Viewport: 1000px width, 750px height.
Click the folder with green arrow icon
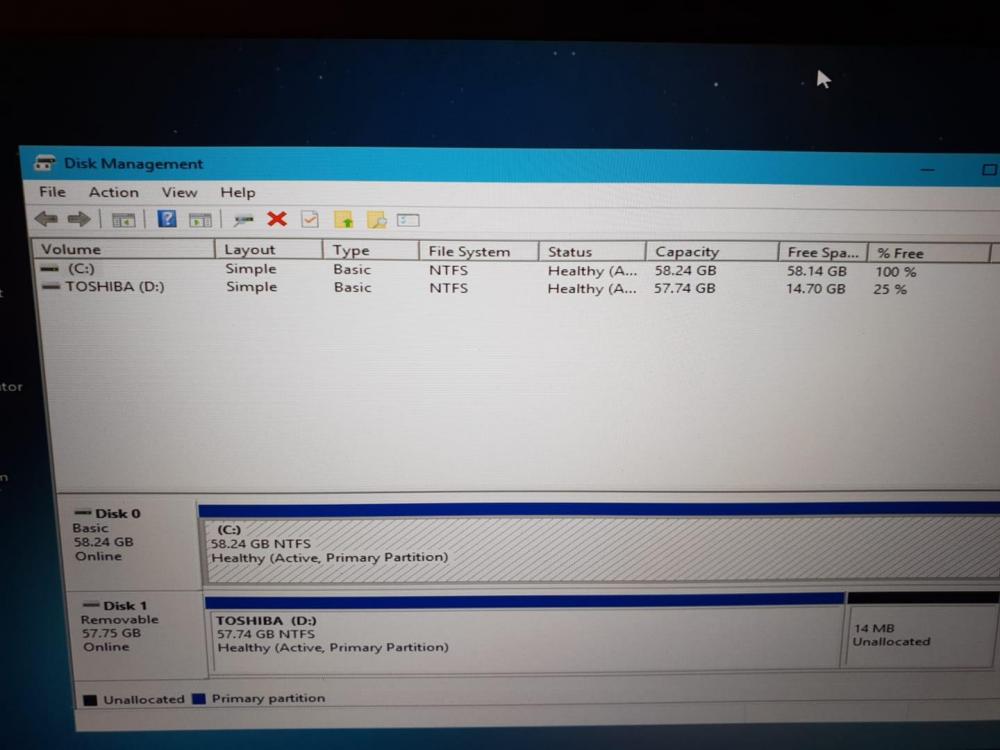344,220
